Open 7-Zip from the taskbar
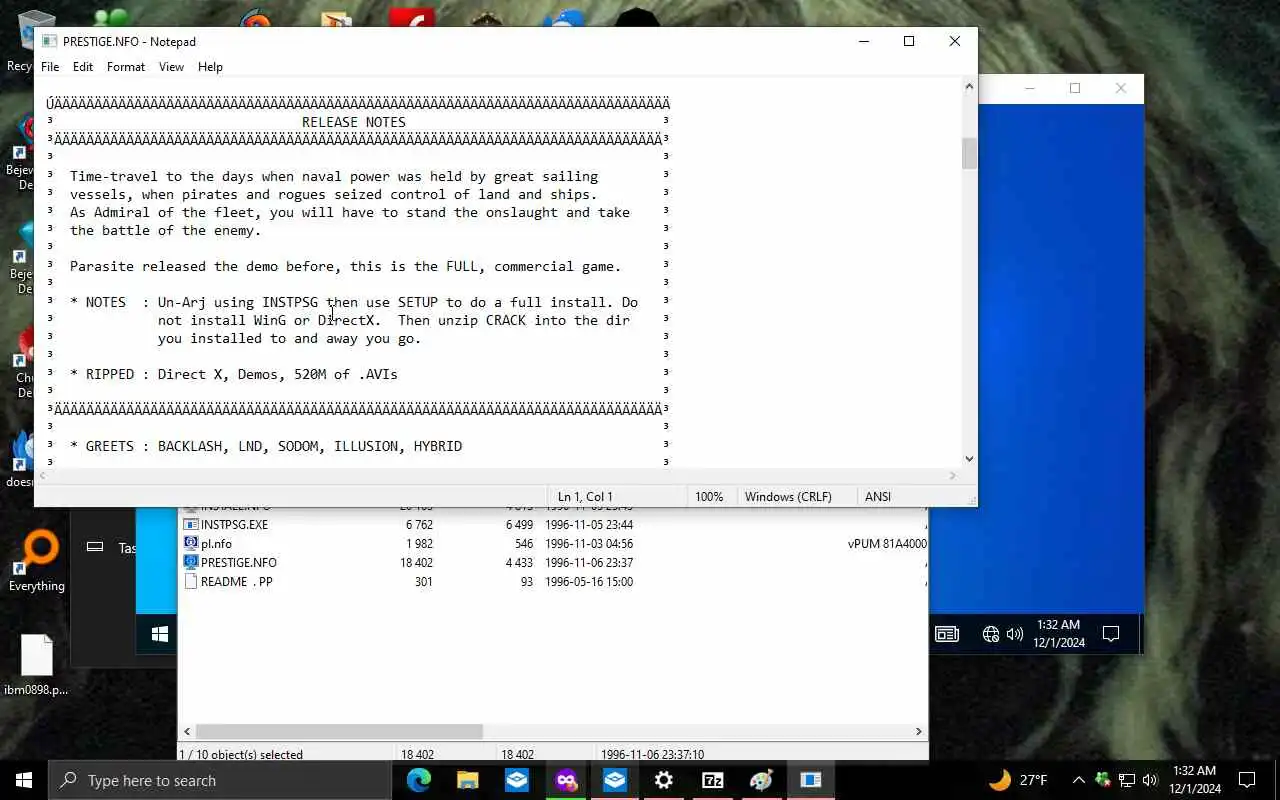Viewport: 1280px width, 800px height. tap(713, 780)
